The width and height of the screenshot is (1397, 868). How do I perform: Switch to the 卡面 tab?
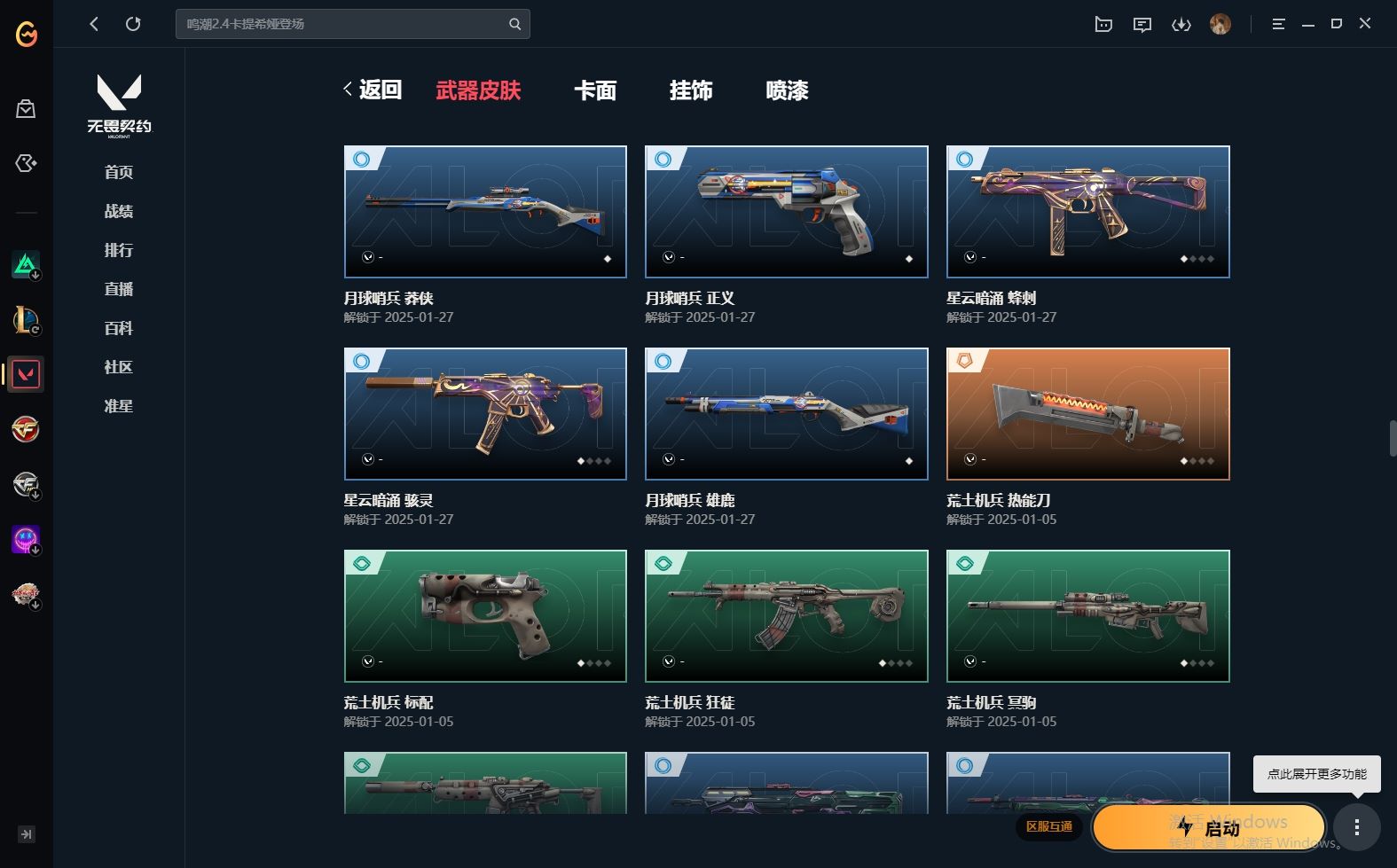pyautogui.click(x=595, y=90)
